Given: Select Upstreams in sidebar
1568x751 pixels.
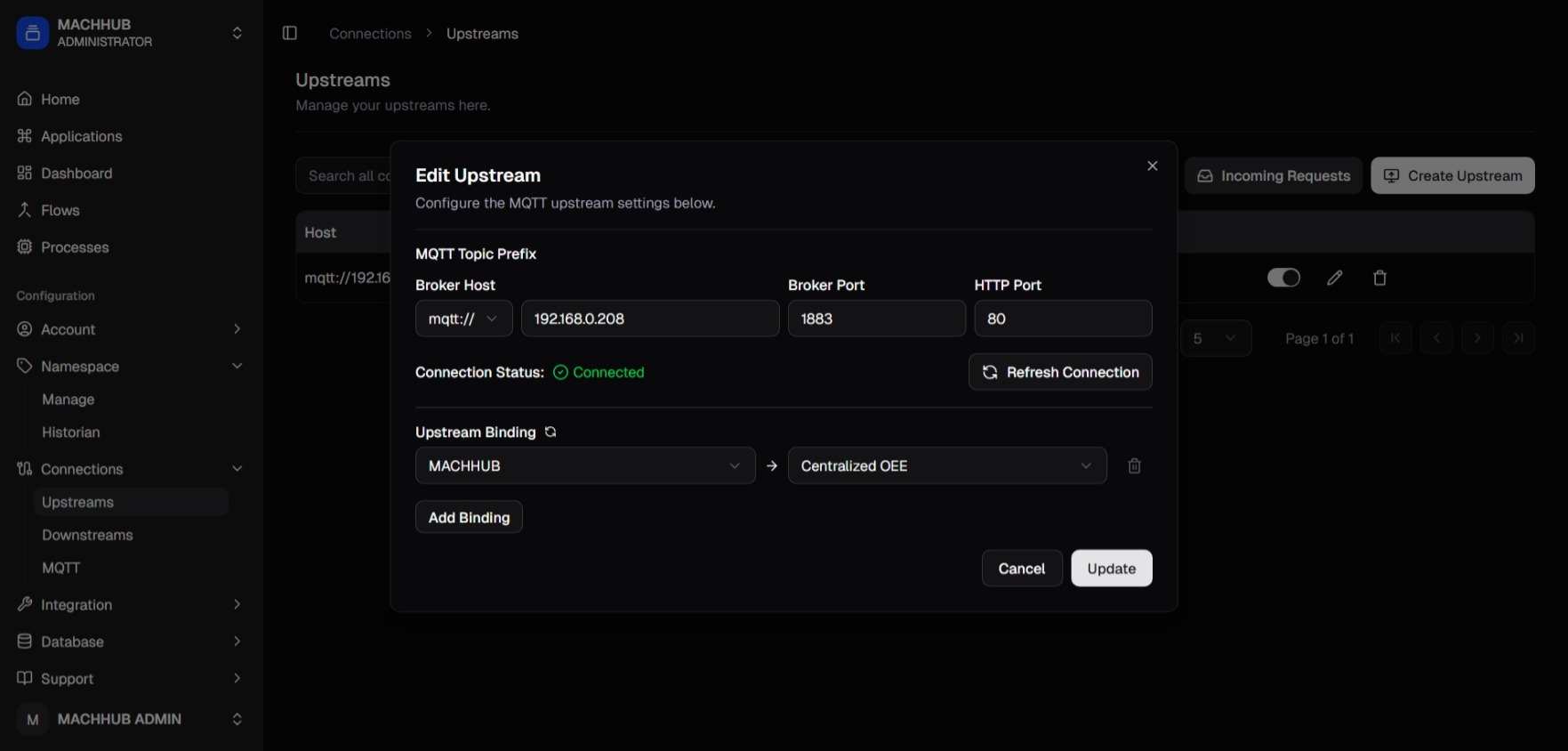Looking at the screenshot, I should tap(132, 502).
